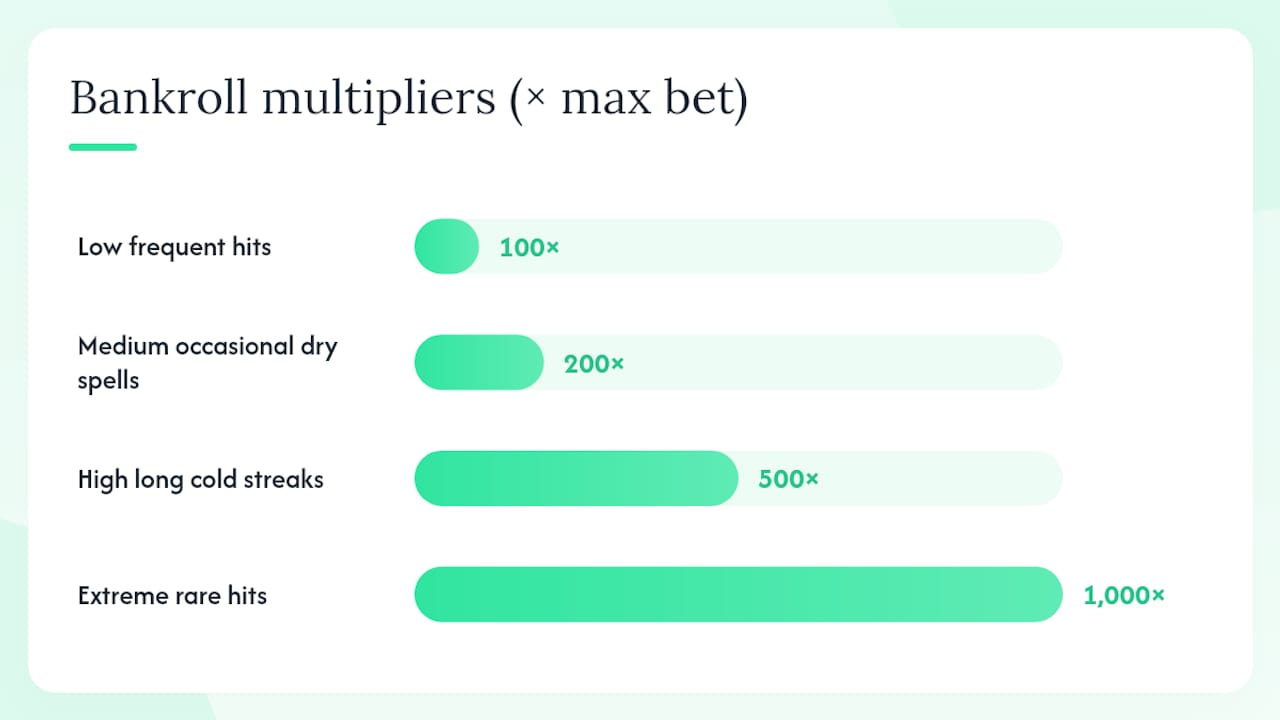Click the Bankroll multipliers title
The width and height of the screenshot is (1280, 720).
(408, 100)
